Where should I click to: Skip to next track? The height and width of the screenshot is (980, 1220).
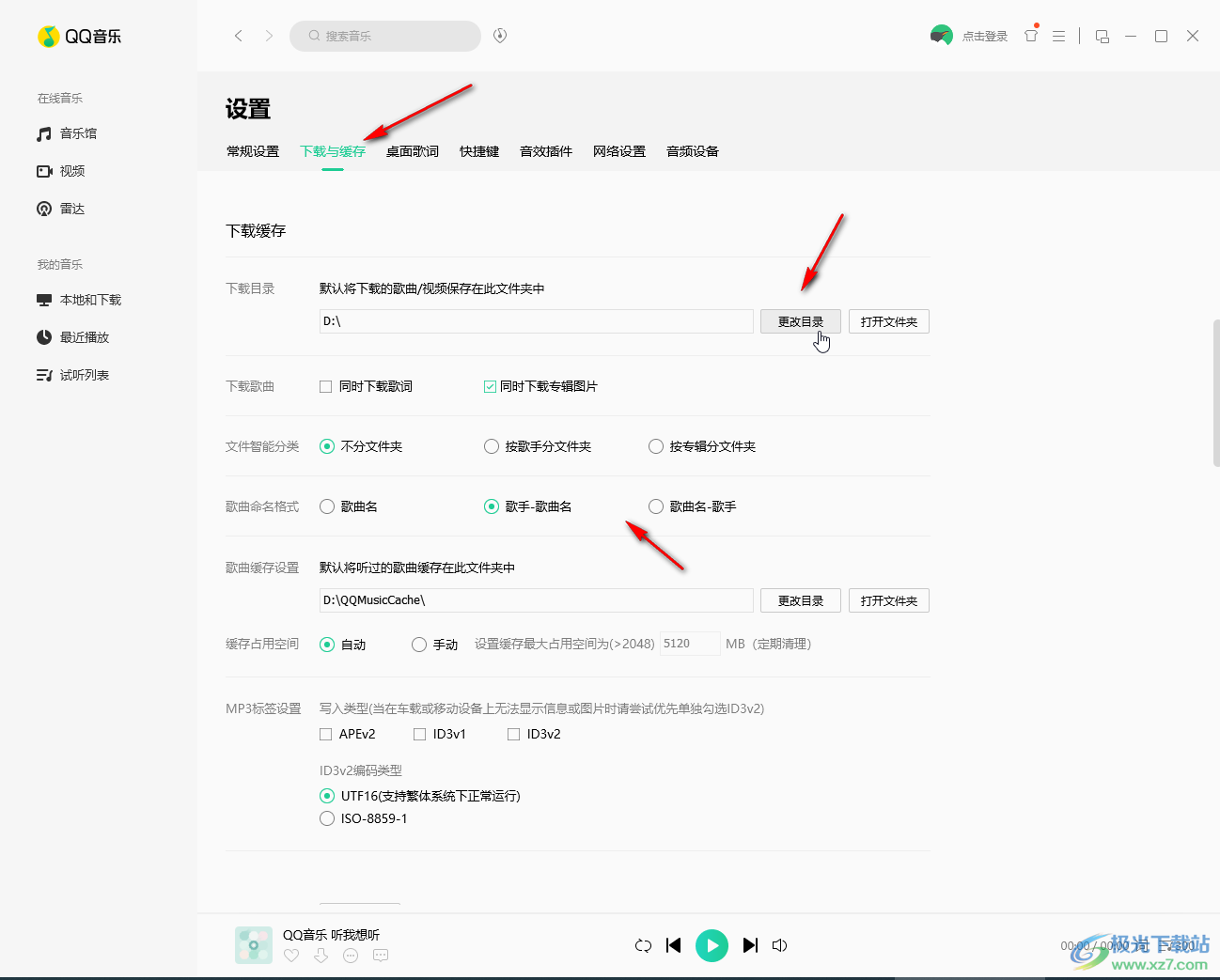click(x=750, y=945)
